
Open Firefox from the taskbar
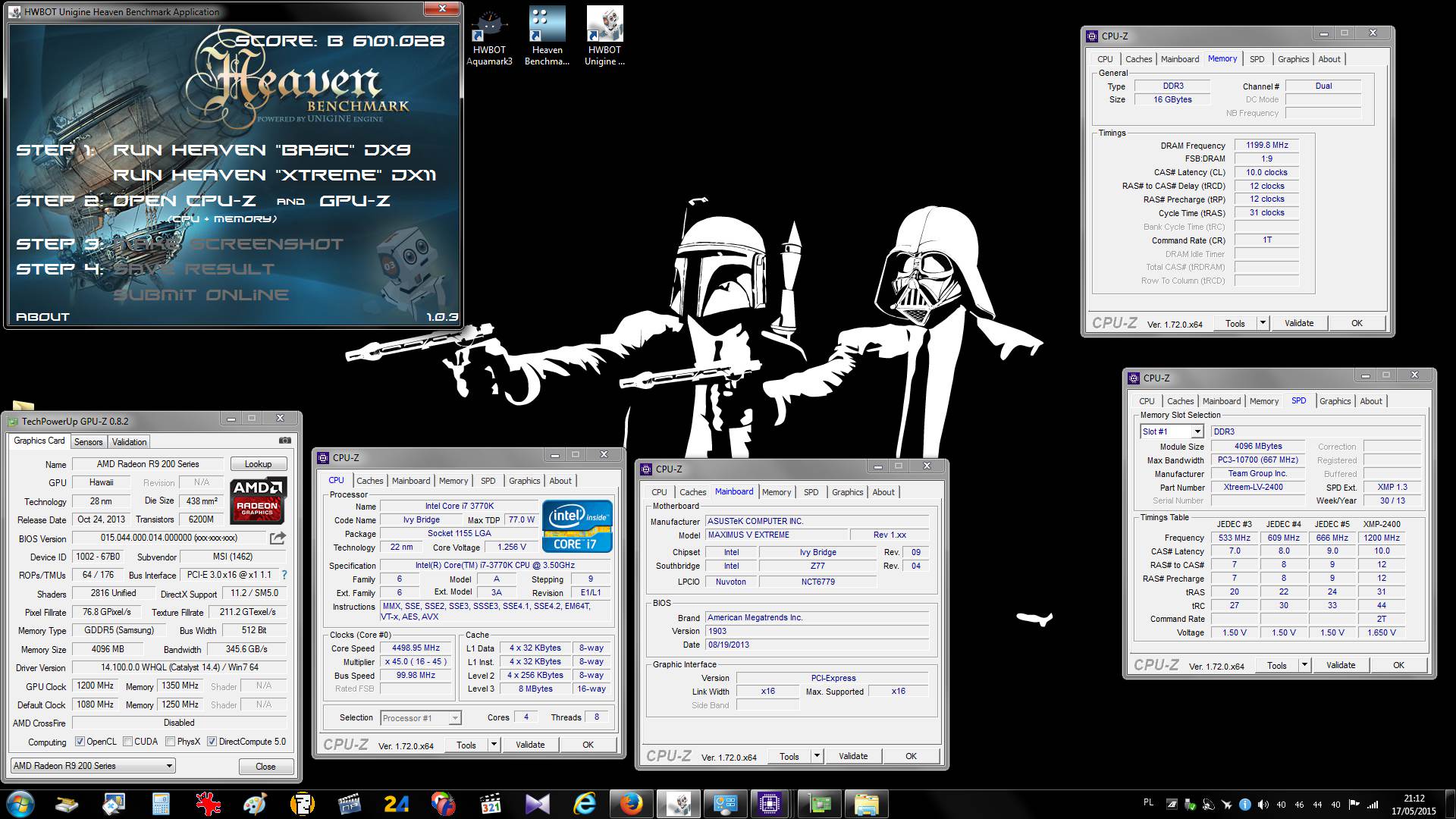tap(631, 804)
